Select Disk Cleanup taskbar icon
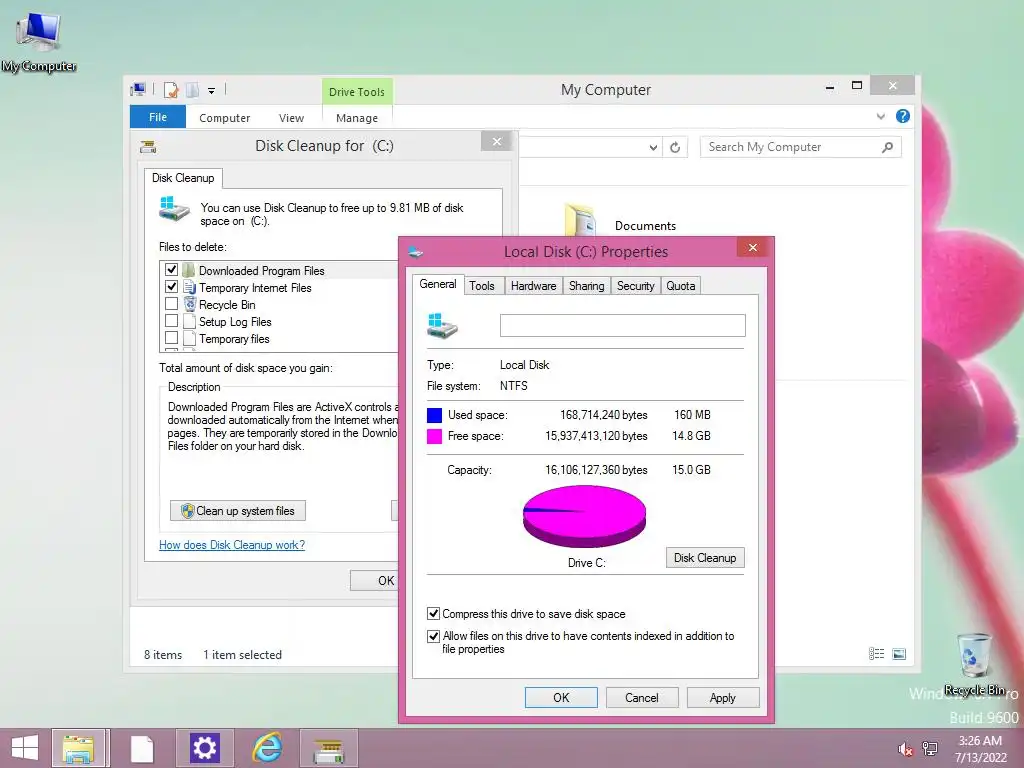Viewport: 1024px width, 768px height. point(328,748)
